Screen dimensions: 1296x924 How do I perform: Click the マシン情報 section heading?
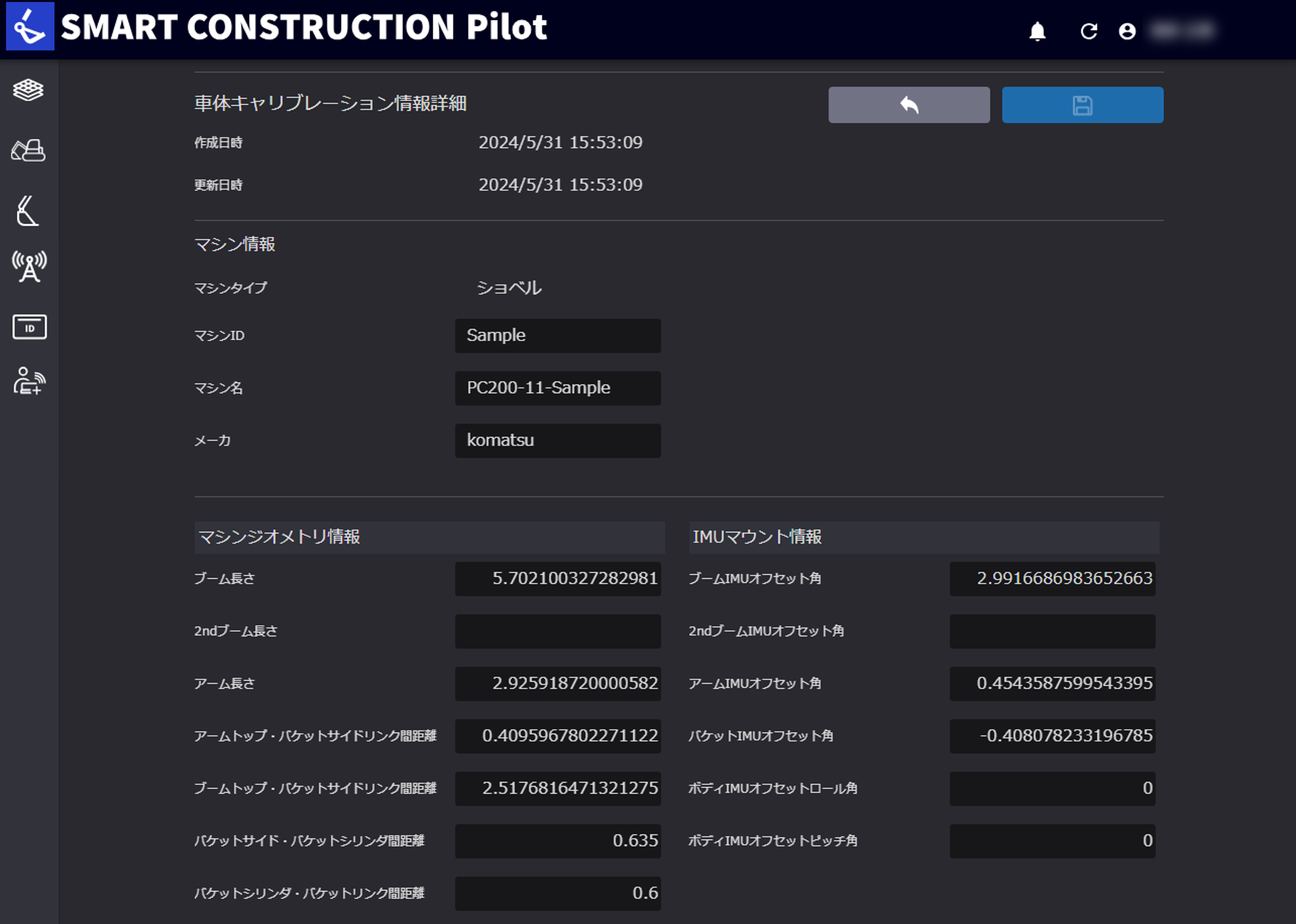(235, 244)
